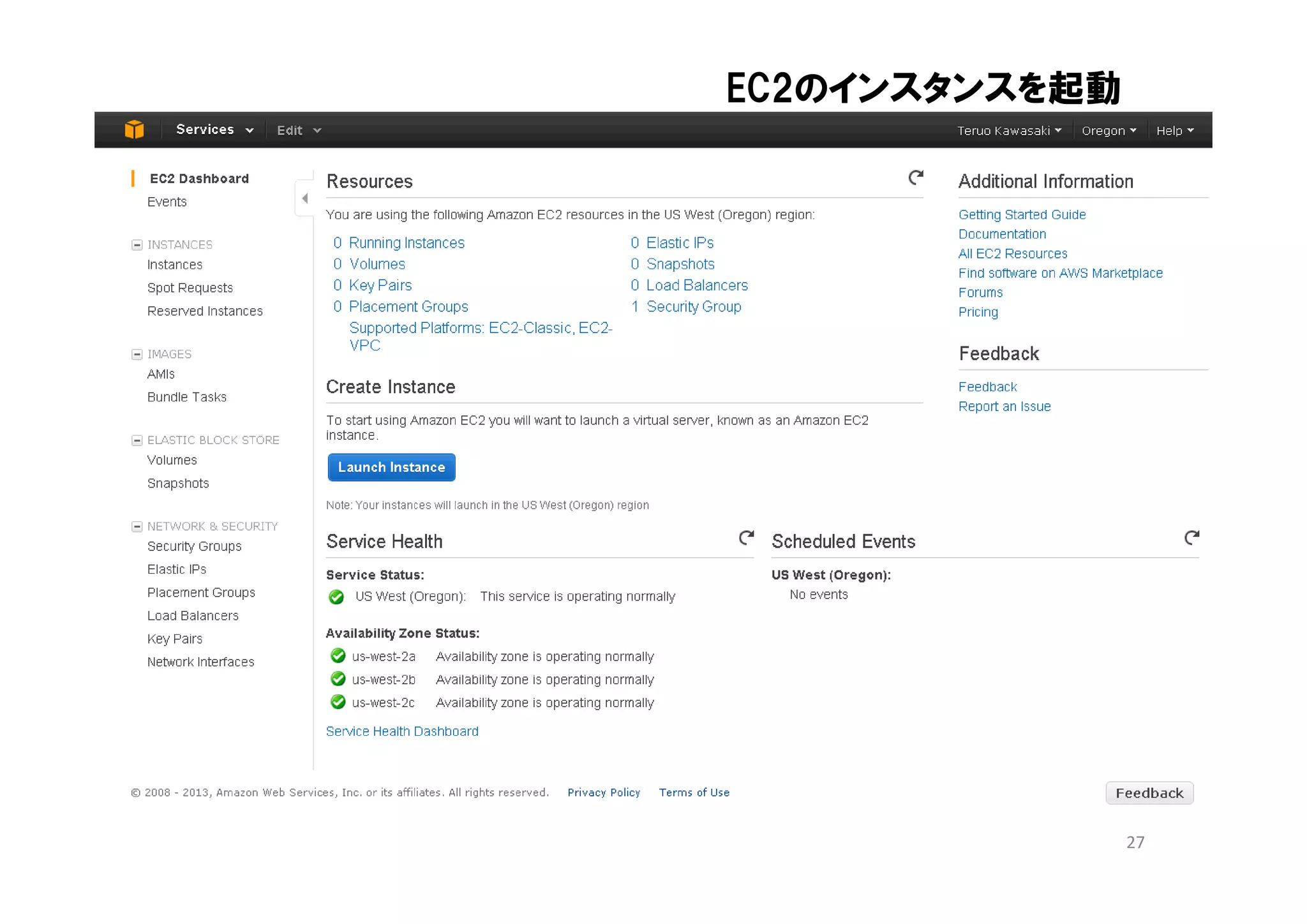Open the 0 Running Instances link
This screenshot has width=1307, height=924.
399,243
